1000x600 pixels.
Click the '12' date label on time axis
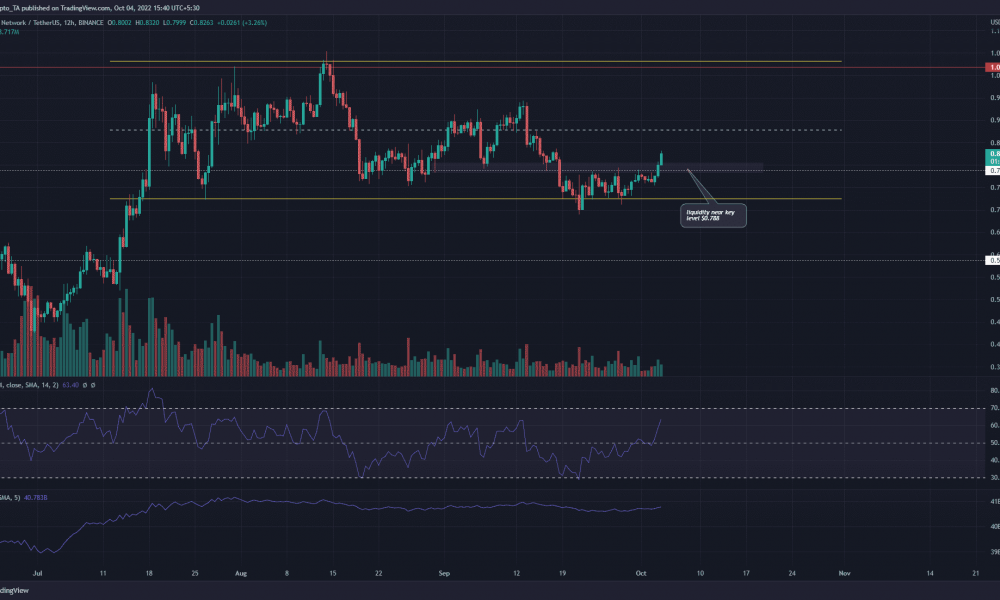(517, 573)
